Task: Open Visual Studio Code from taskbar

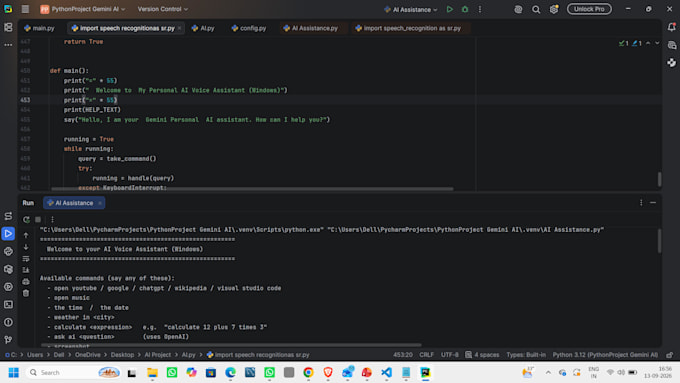Action: [386, 373]
